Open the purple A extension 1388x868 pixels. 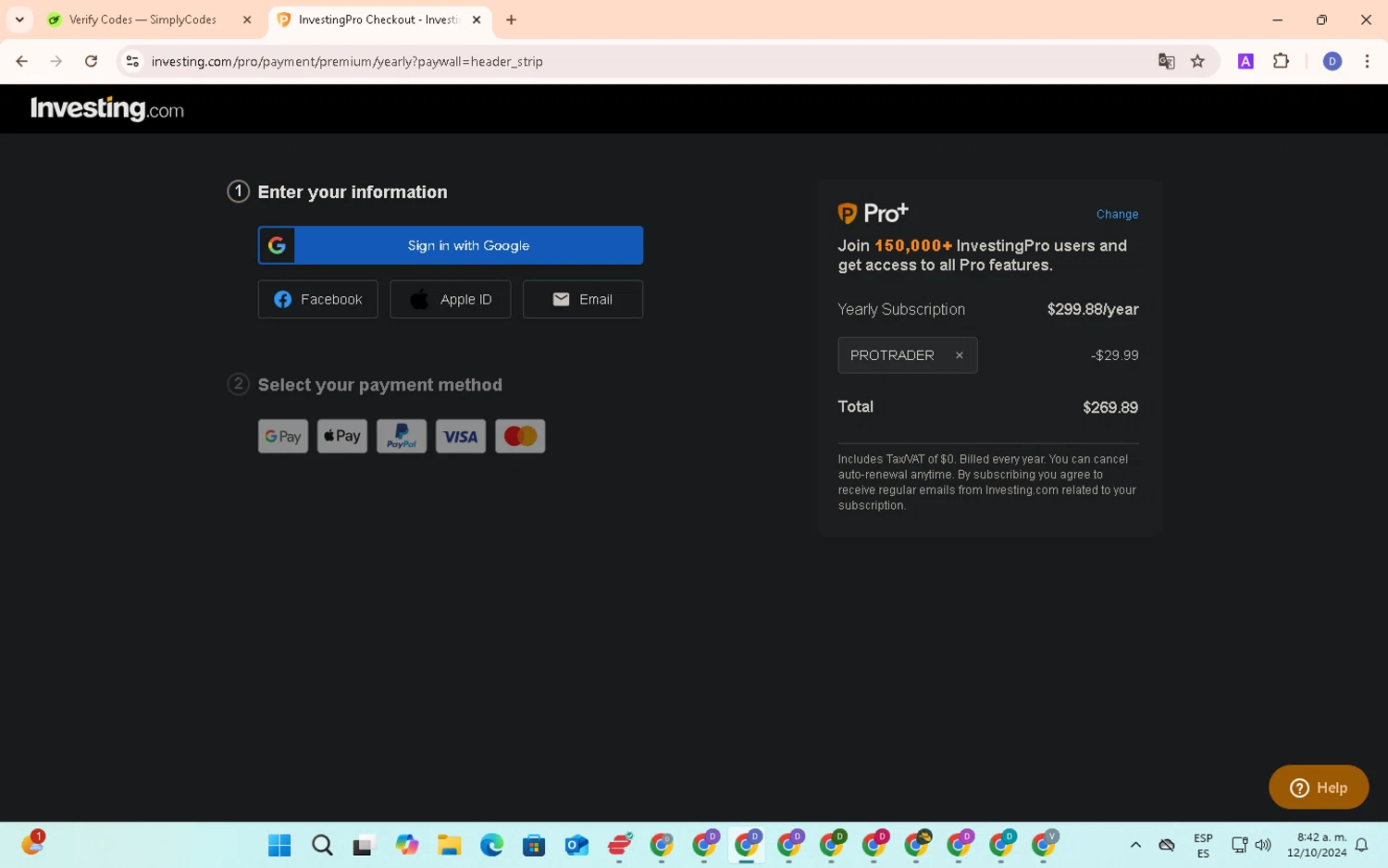tap(1245, 61)
